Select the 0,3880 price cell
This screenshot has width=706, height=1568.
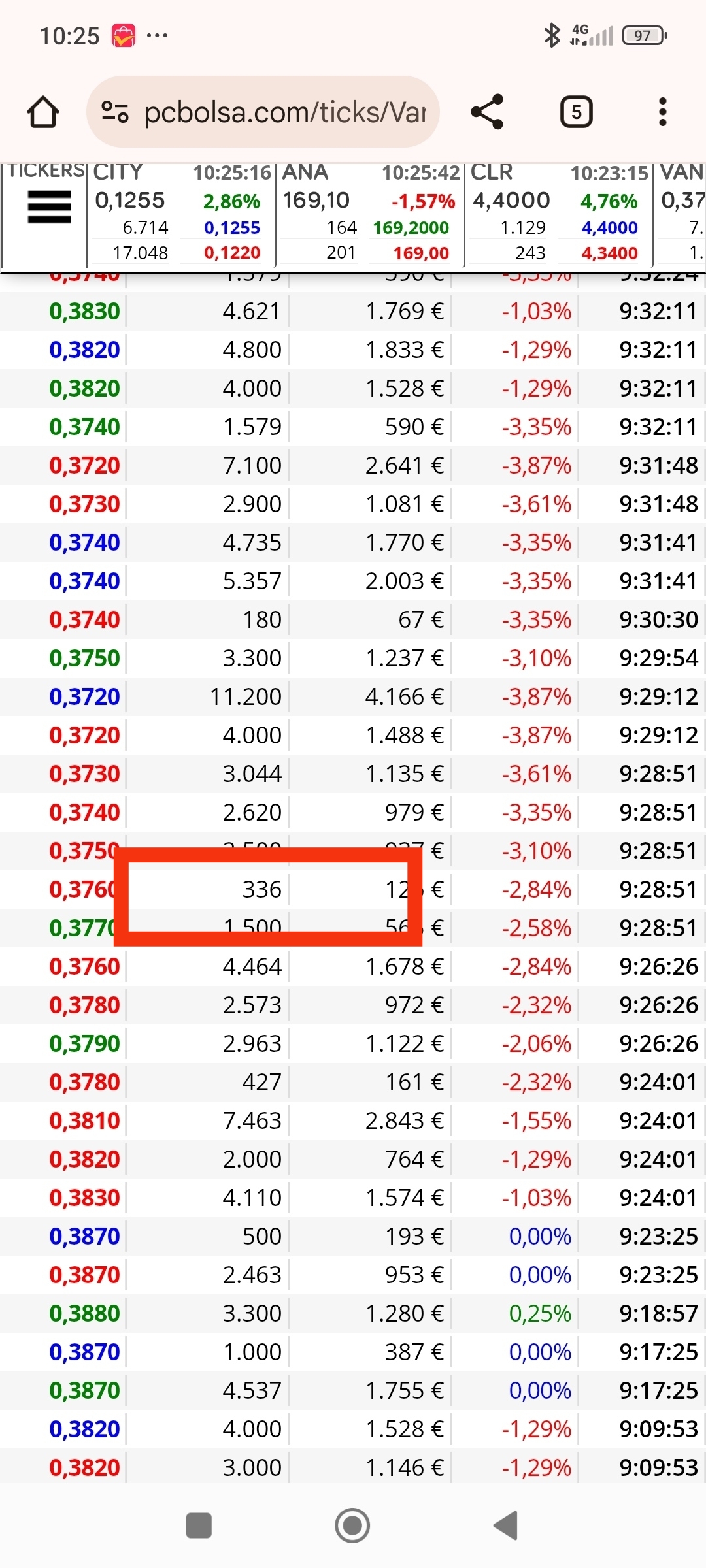point(85,1314)
